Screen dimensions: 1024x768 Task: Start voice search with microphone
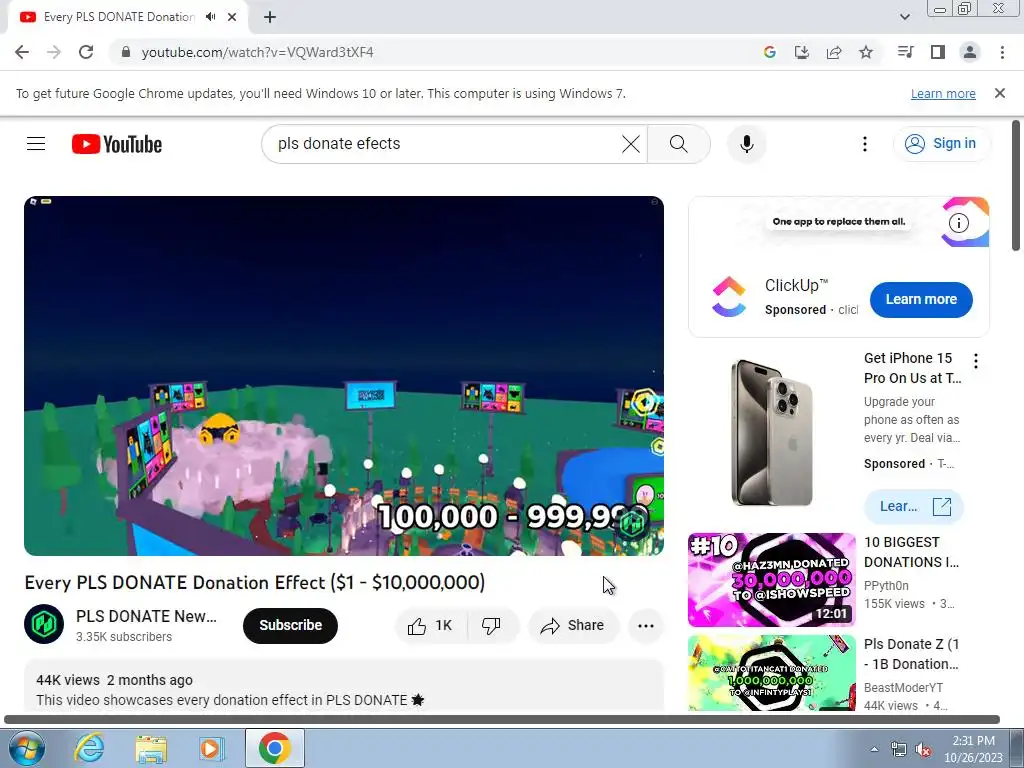point(746,144)
